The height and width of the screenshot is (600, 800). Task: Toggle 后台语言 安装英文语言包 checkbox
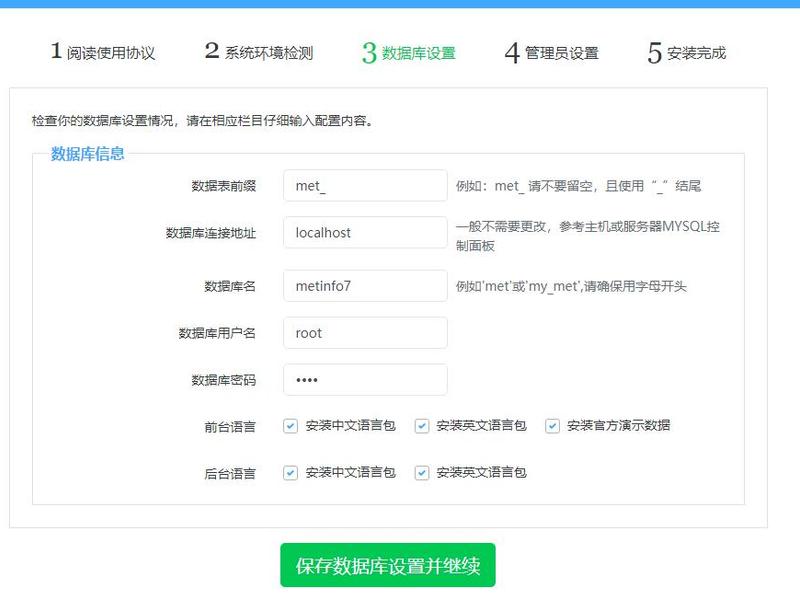[421, 473]
